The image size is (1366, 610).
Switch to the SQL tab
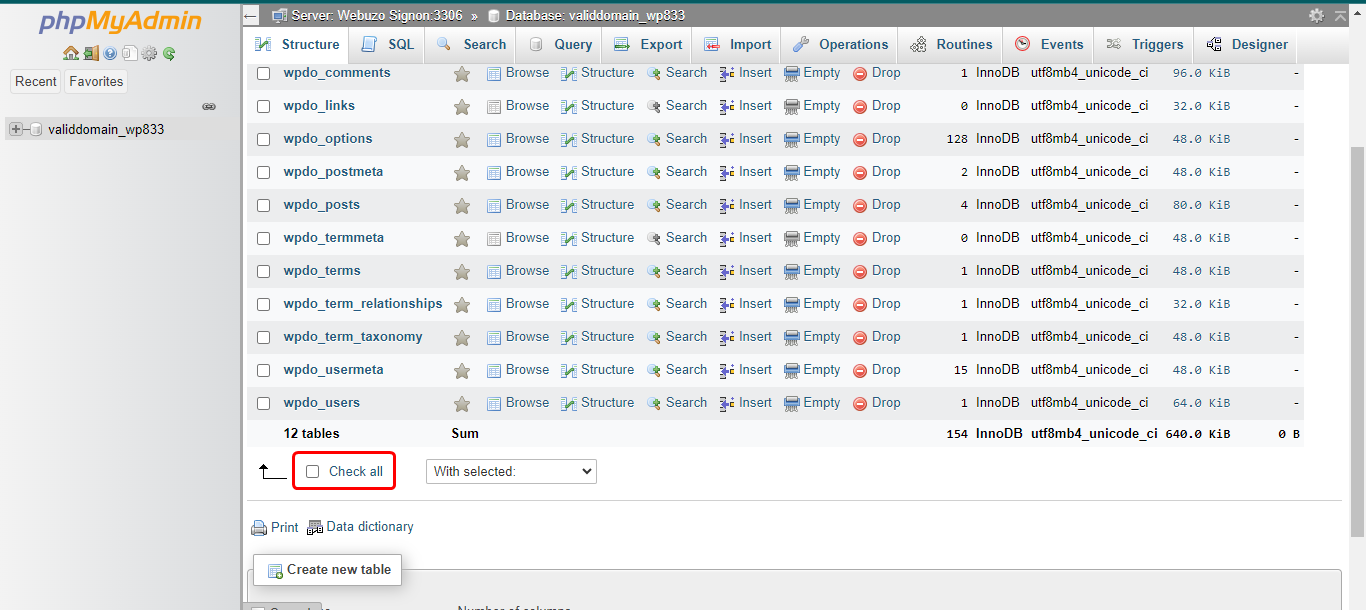coord(388,45)
